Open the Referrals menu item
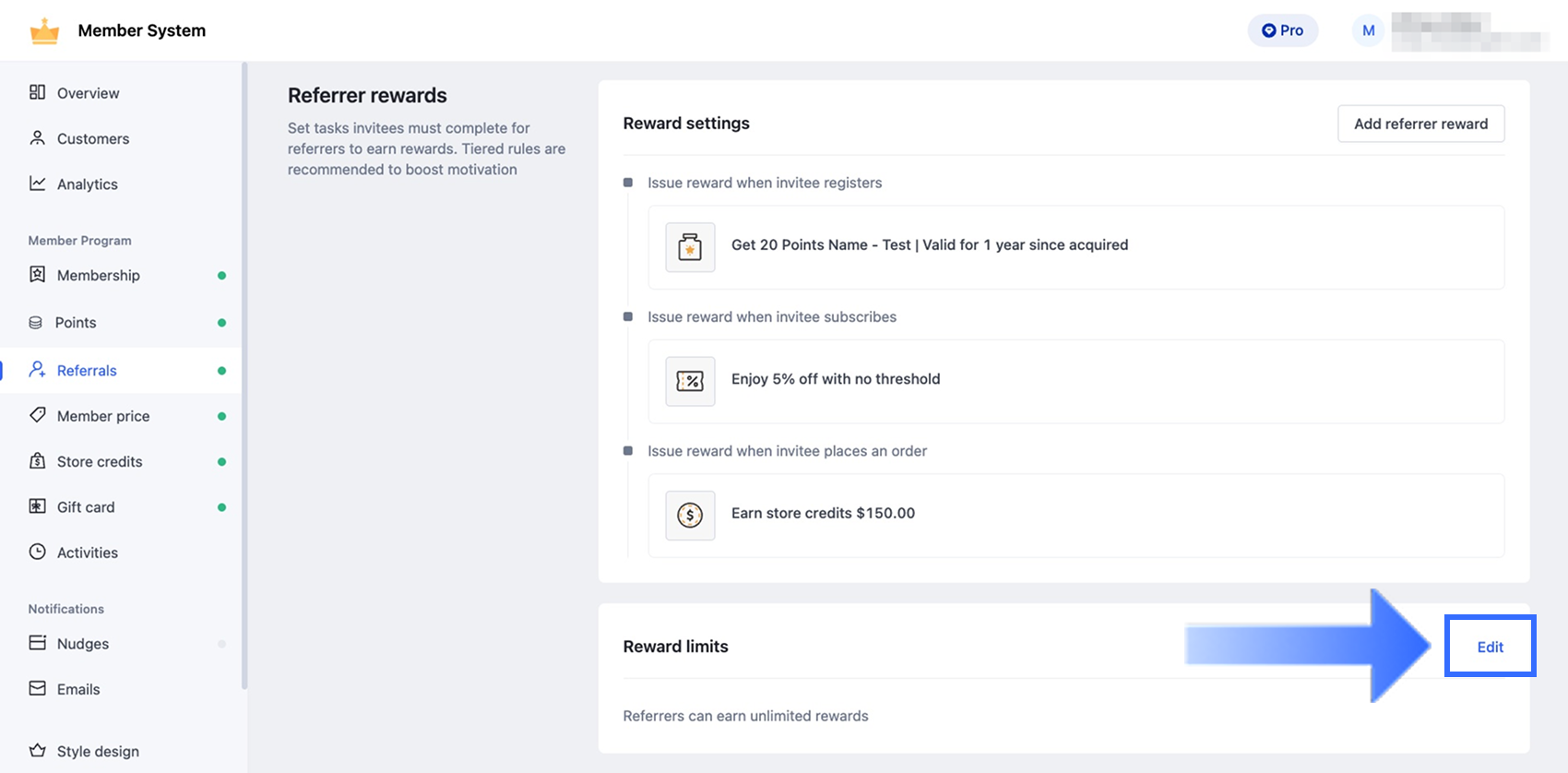The width and height of the screenshot is (1568, 773). [87, 371]
